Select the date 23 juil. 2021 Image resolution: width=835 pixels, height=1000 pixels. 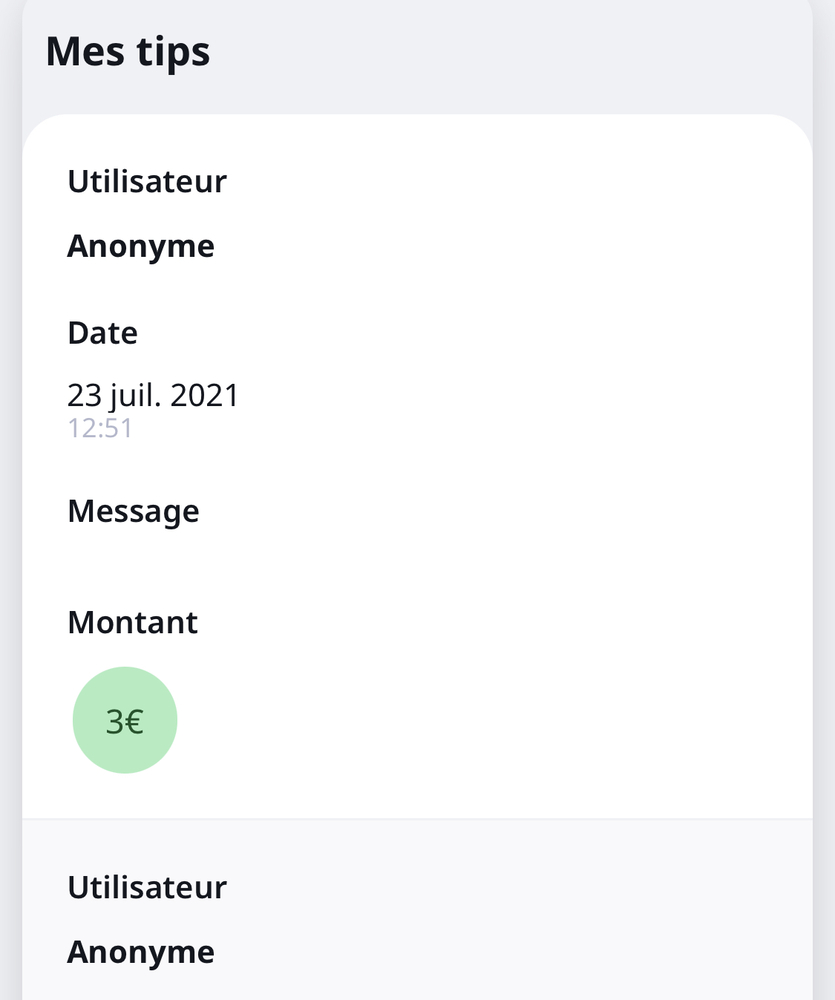click(153, 395)
